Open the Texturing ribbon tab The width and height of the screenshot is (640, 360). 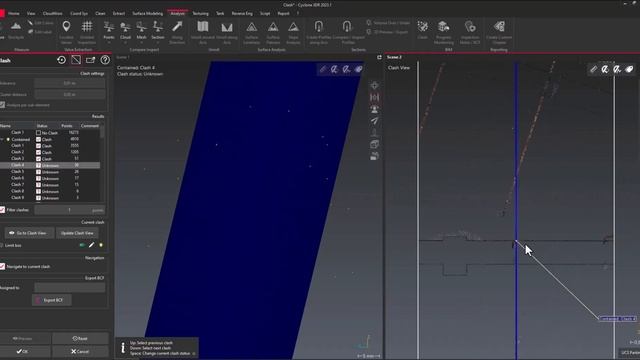(x=200, y=13)
